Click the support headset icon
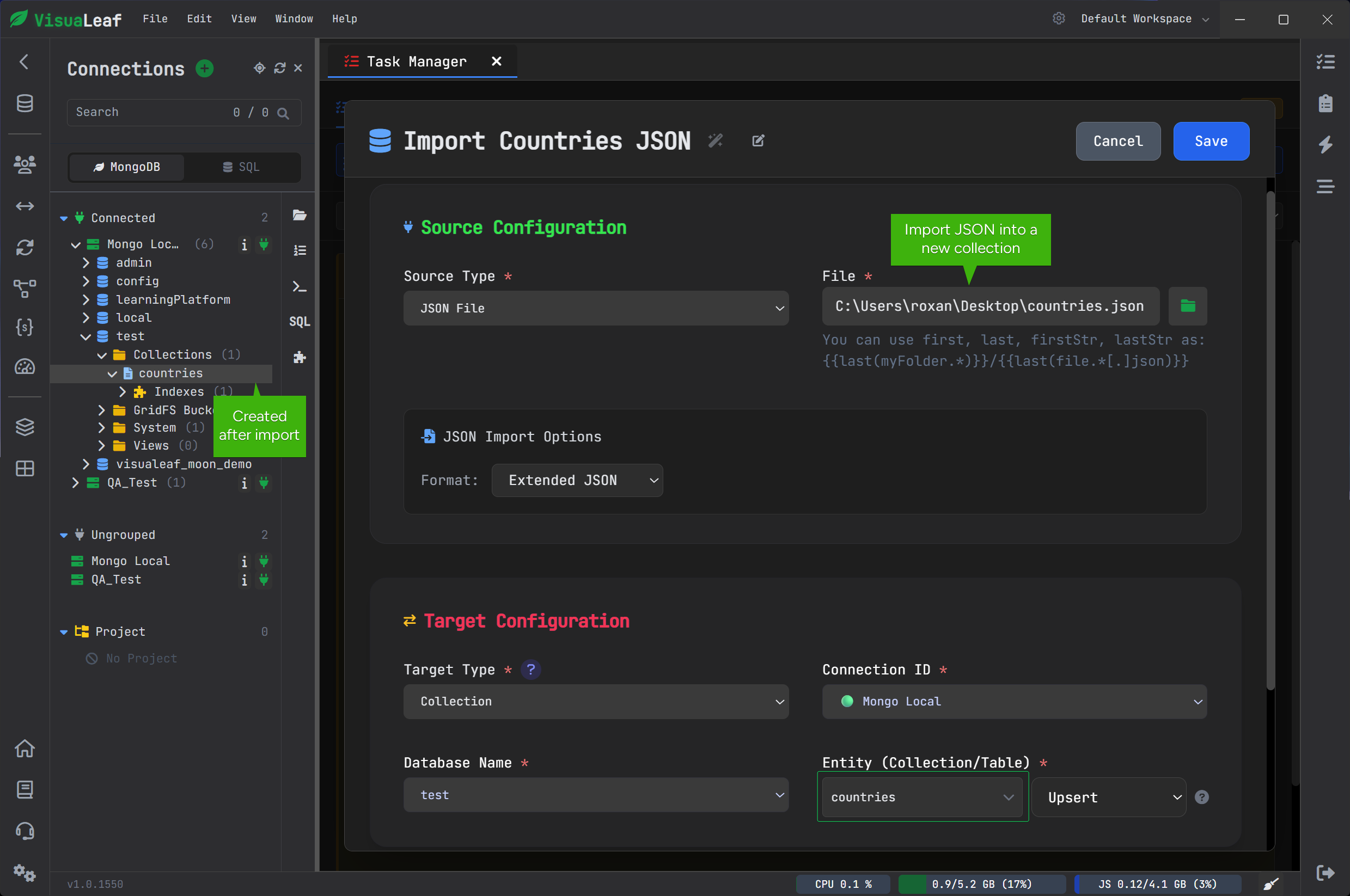The width and height of the screenshot is (1350, 896). [x=25, y=831]
